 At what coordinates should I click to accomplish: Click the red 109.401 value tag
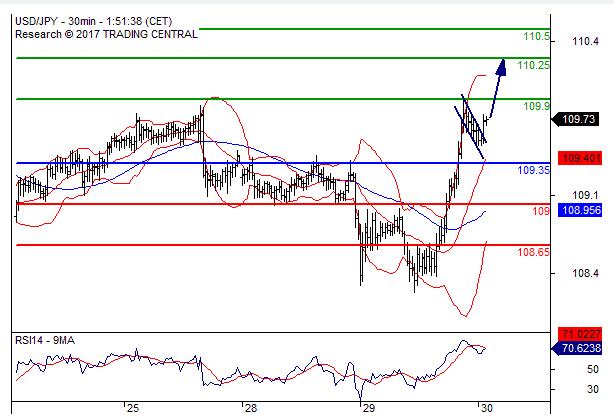[x=580, y=158]
